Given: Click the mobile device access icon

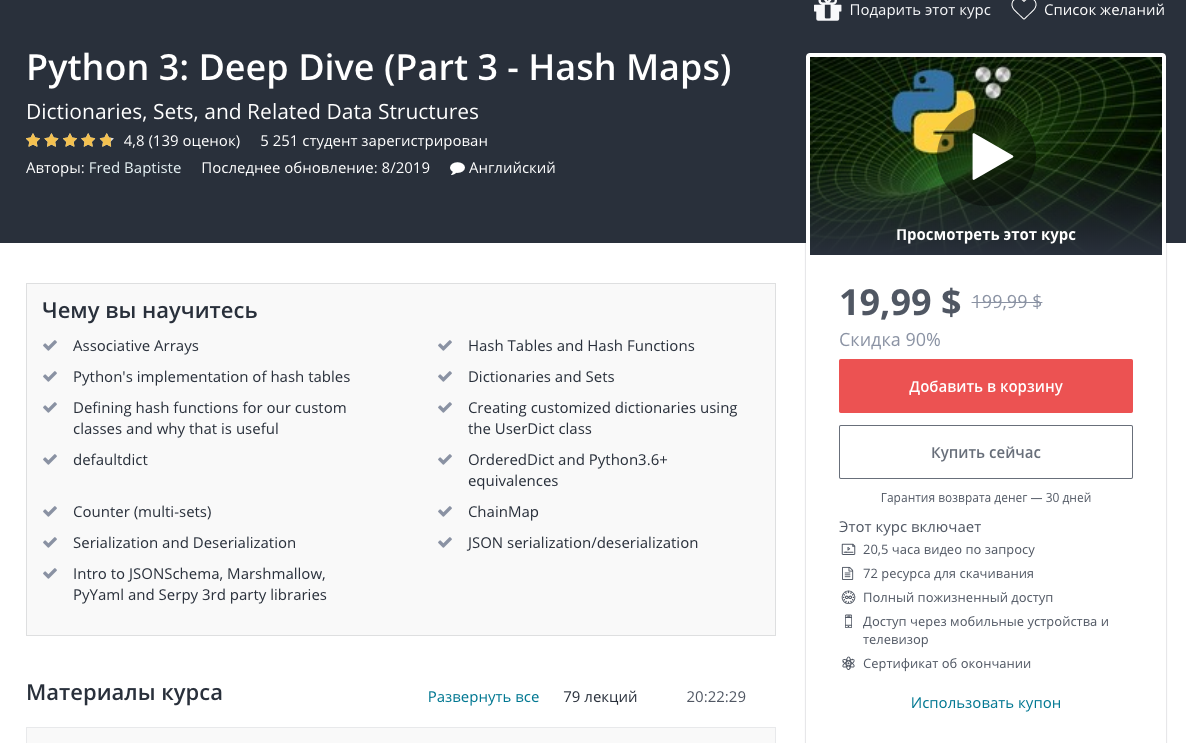Looking at the screenshot, I should pyautogui.click(x=848, y=621).
